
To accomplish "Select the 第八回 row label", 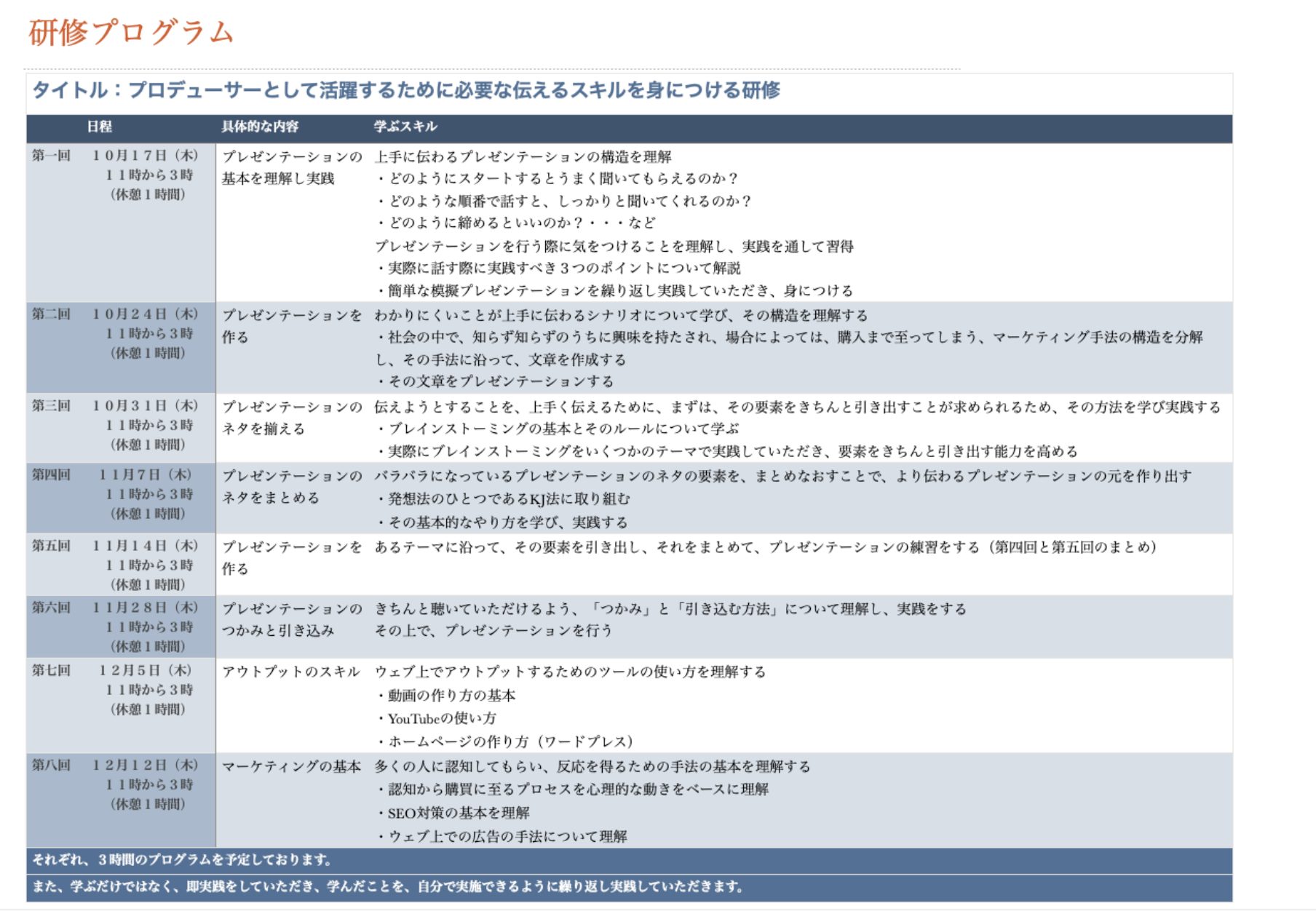I will click(51, 765).
